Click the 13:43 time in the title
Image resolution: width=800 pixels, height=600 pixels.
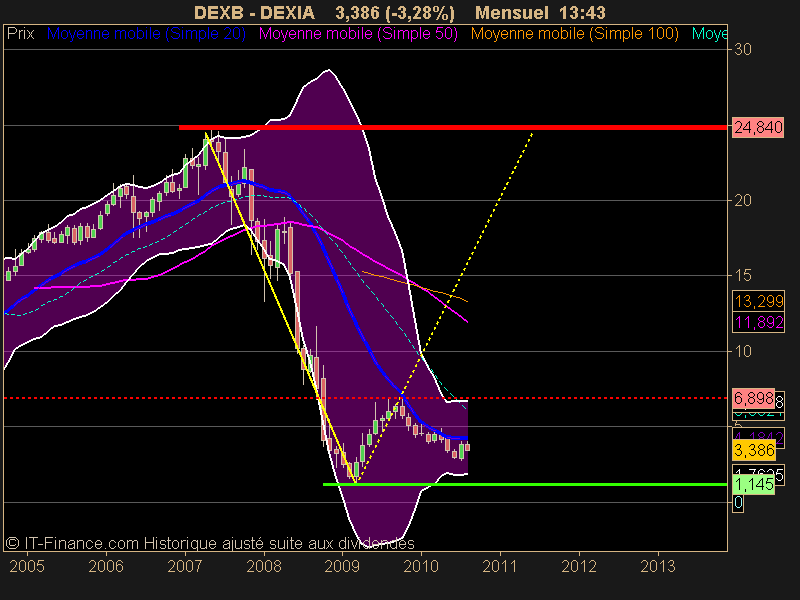582,12
